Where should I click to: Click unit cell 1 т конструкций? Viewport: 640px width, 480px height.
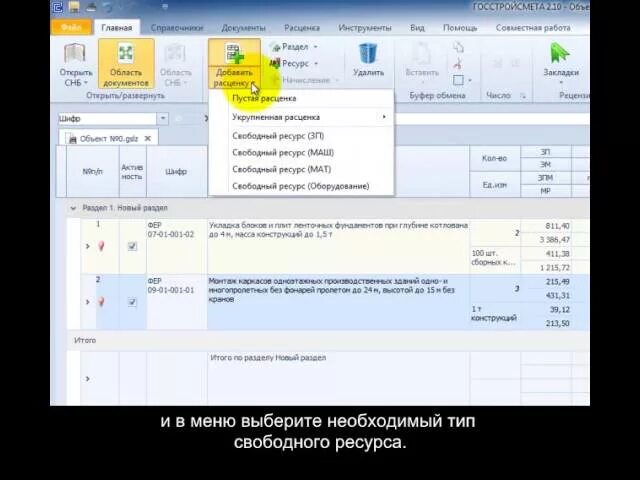click(x=494, y=313)
